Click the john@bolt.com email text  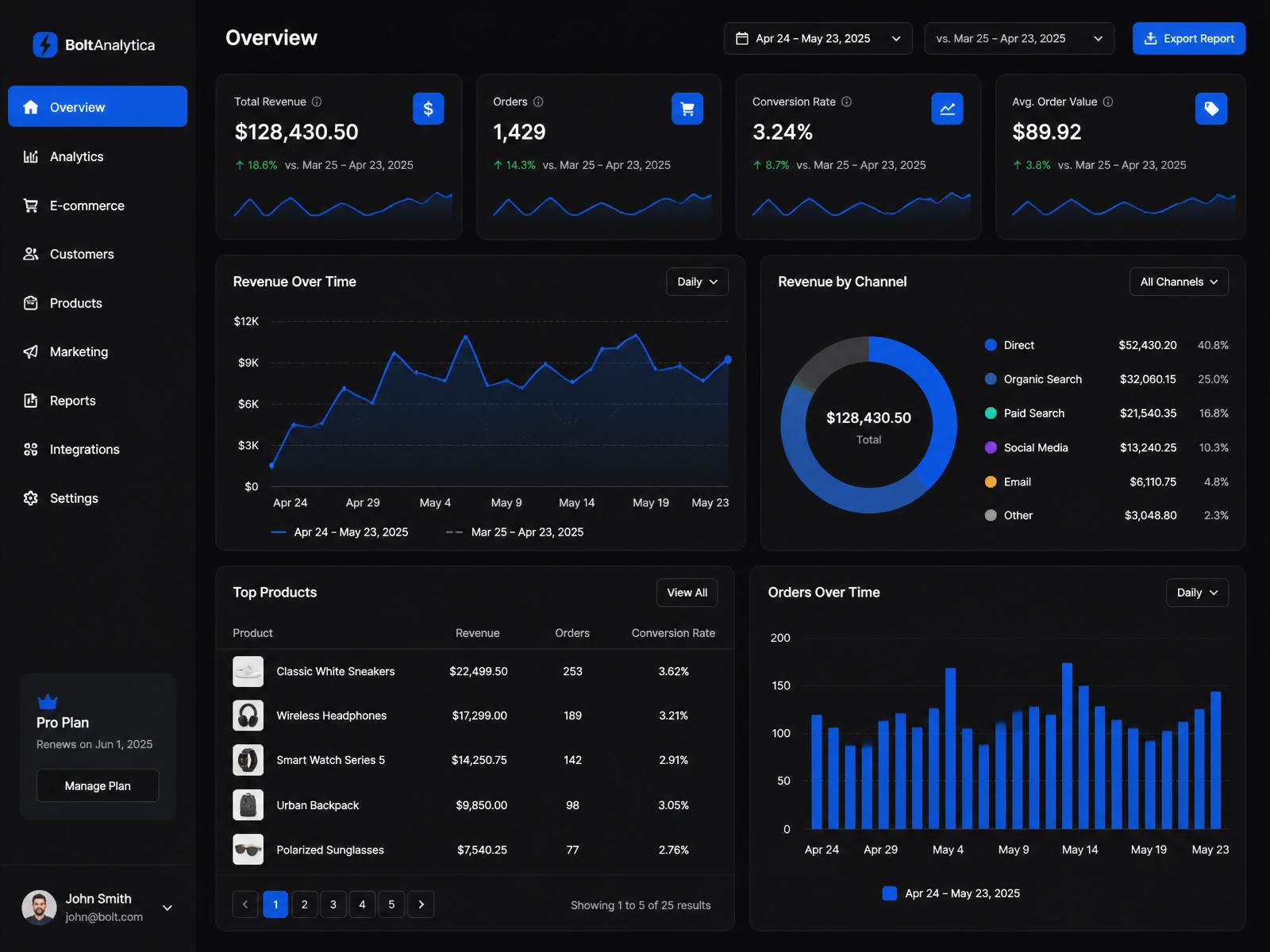[x=104, y=917]
